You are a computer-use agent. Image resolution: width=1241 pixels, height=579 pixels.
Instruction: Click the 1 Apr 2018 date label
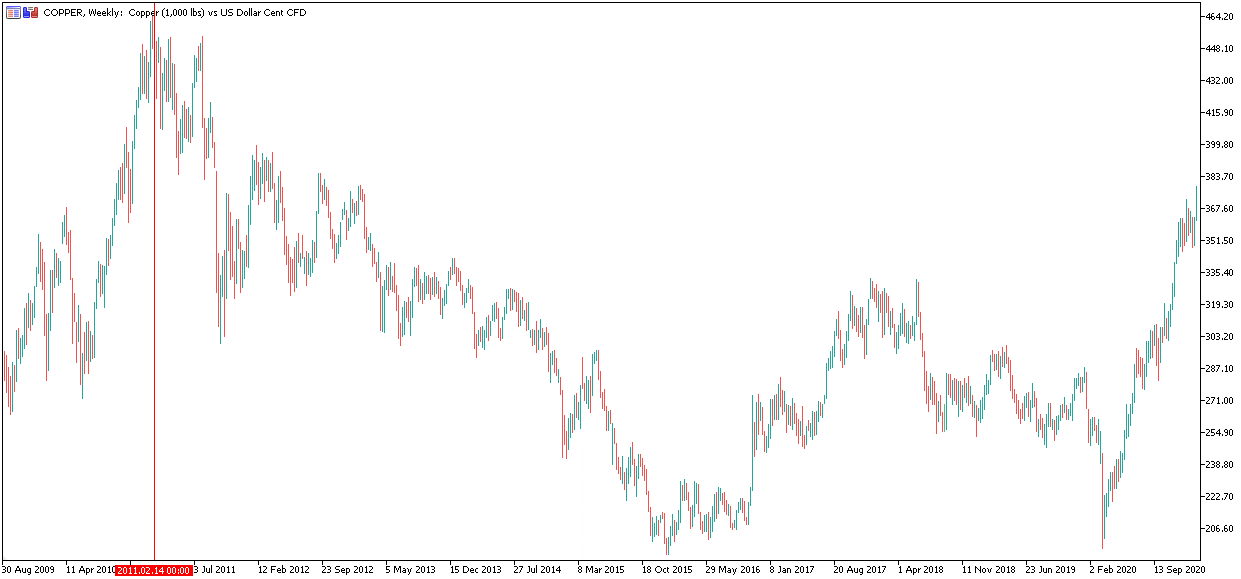click(x=921, y=570)
